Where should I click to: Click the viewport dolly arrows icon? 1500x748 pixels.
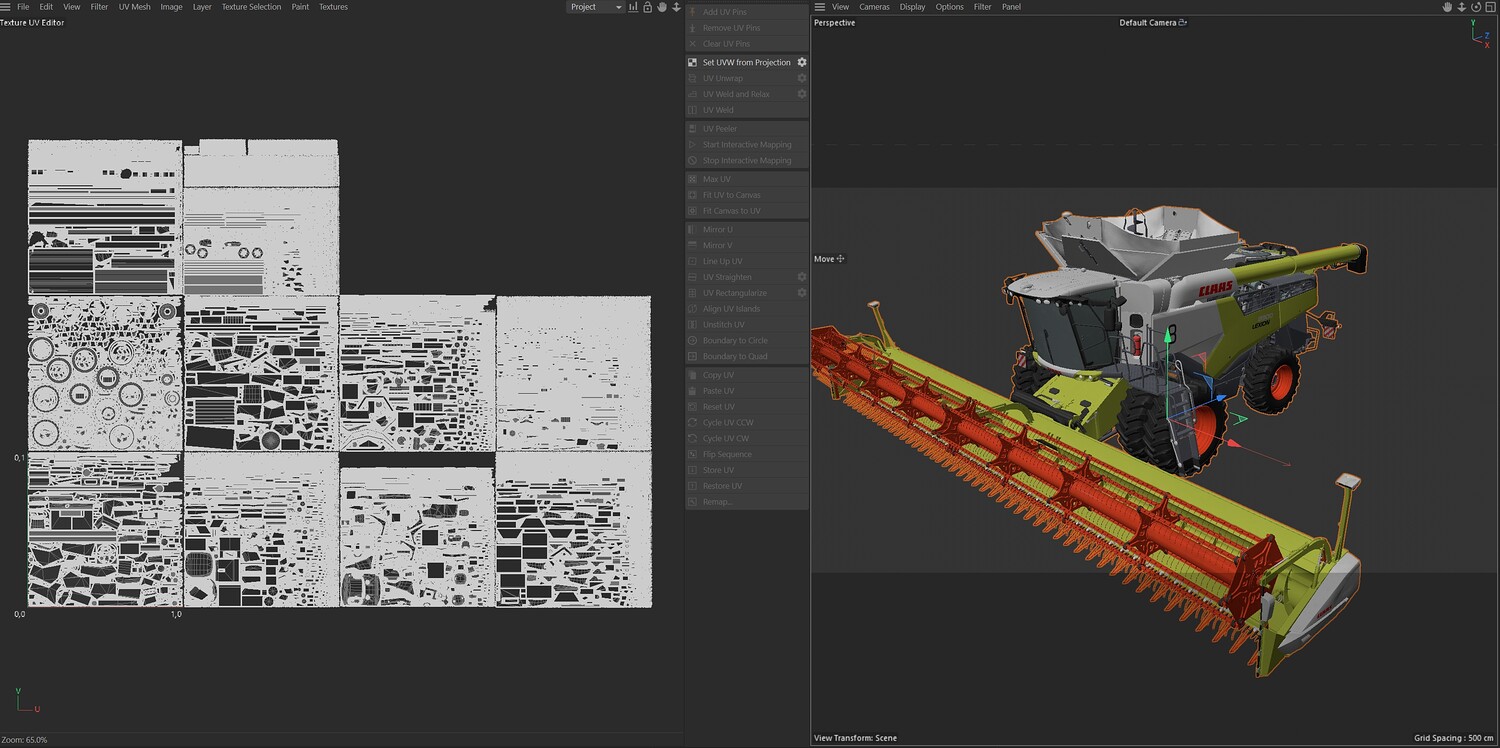tap(1460, 7)
